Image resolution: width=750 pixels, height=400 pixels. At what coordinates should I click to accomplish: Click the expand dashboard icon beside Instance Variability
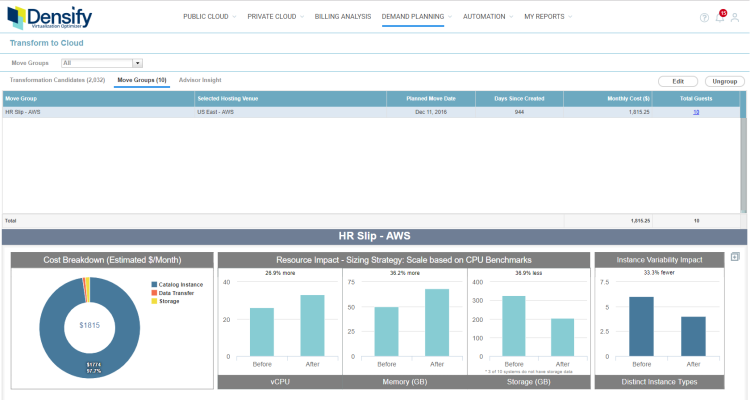735,257
